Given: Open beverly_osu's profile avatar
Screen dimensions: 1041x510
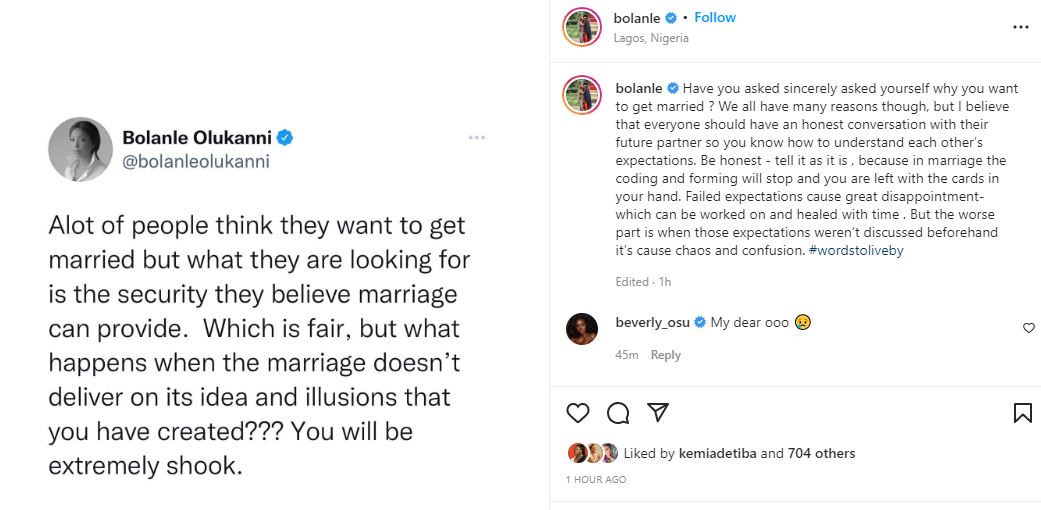Looking at the screenshot, I should (582, 331).
